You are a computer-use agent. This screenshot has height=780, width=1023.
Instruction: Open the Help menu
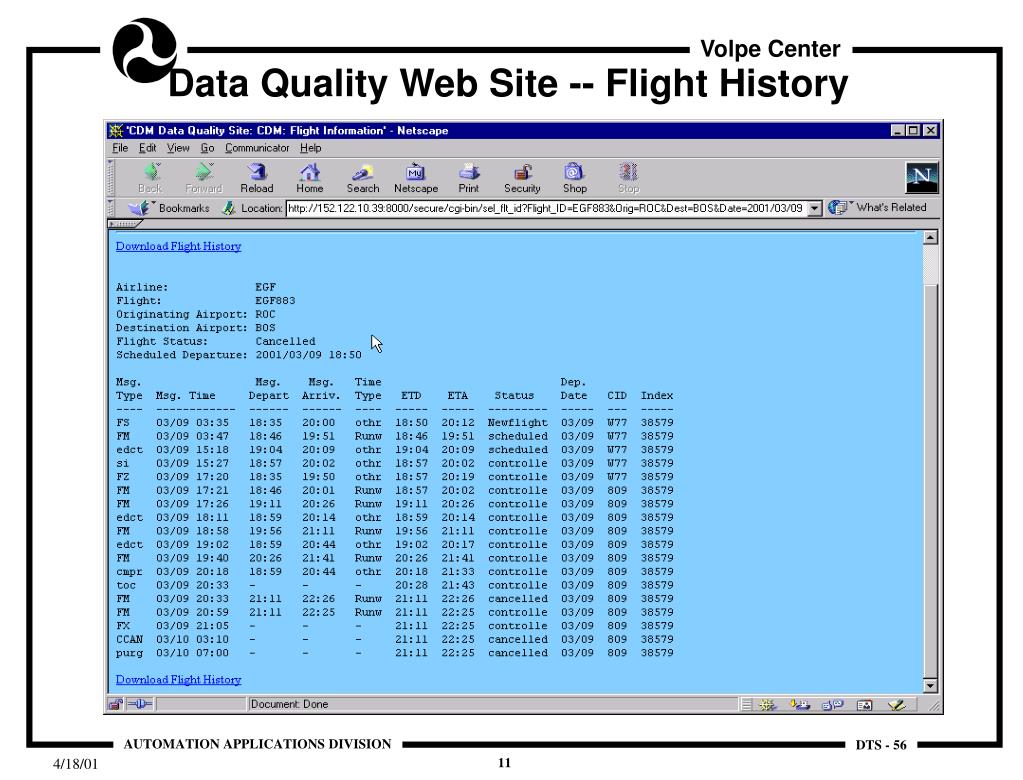pyautogui.click(x=311, y=148)
